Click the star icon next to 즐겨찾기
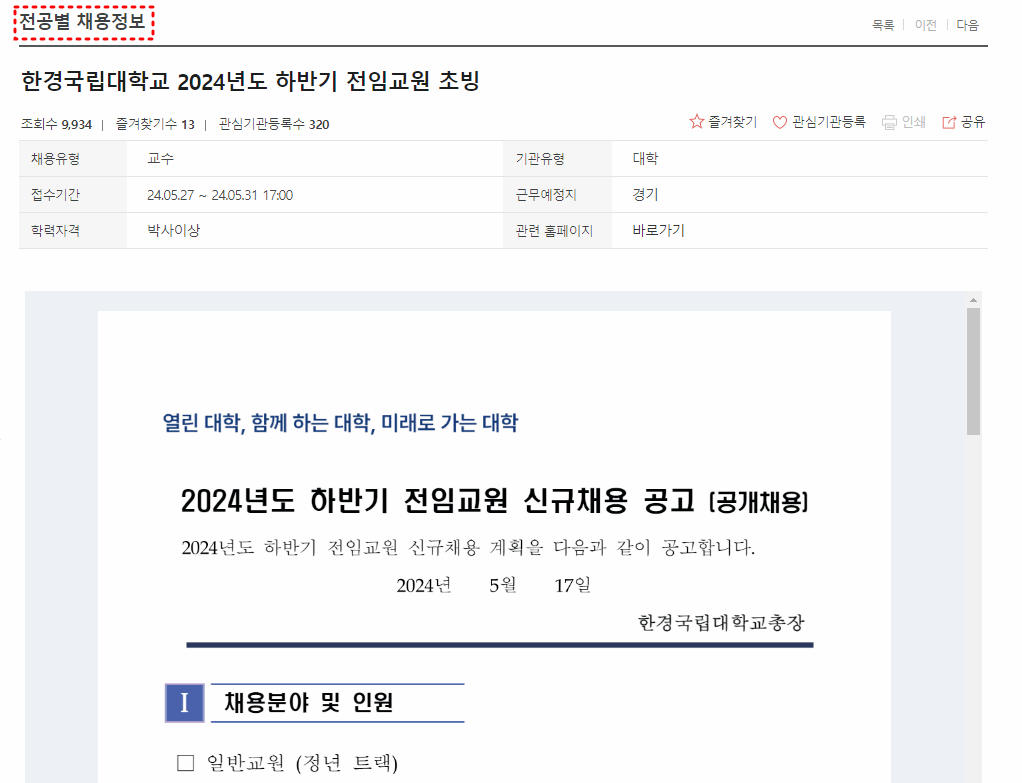 696,122
